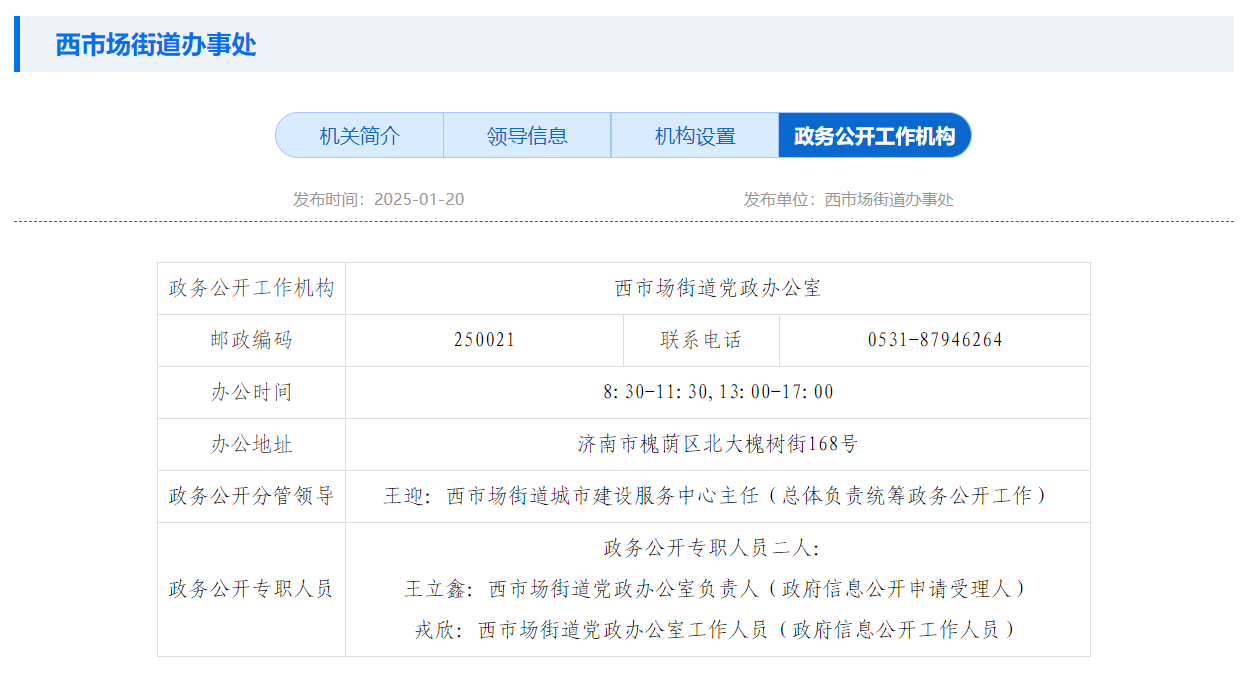Click the phone number 0531-87946264
The height and width of the screenshot is (677, 1242).
[934, 340]
